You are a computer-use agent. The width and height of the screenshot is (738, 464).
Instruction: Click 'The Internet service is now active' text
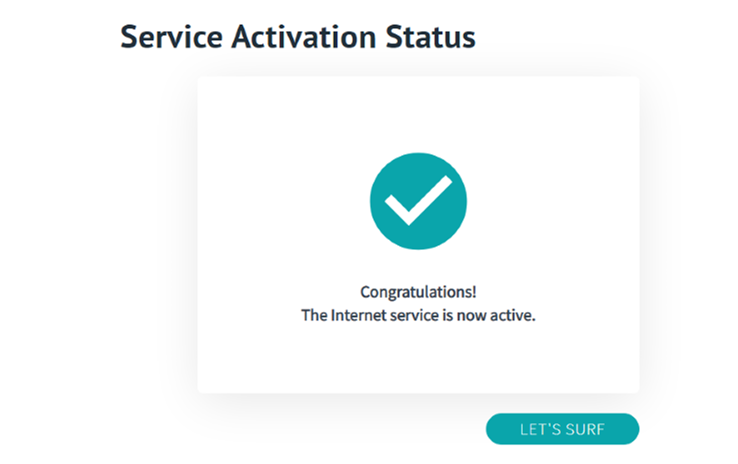point(418,315)
